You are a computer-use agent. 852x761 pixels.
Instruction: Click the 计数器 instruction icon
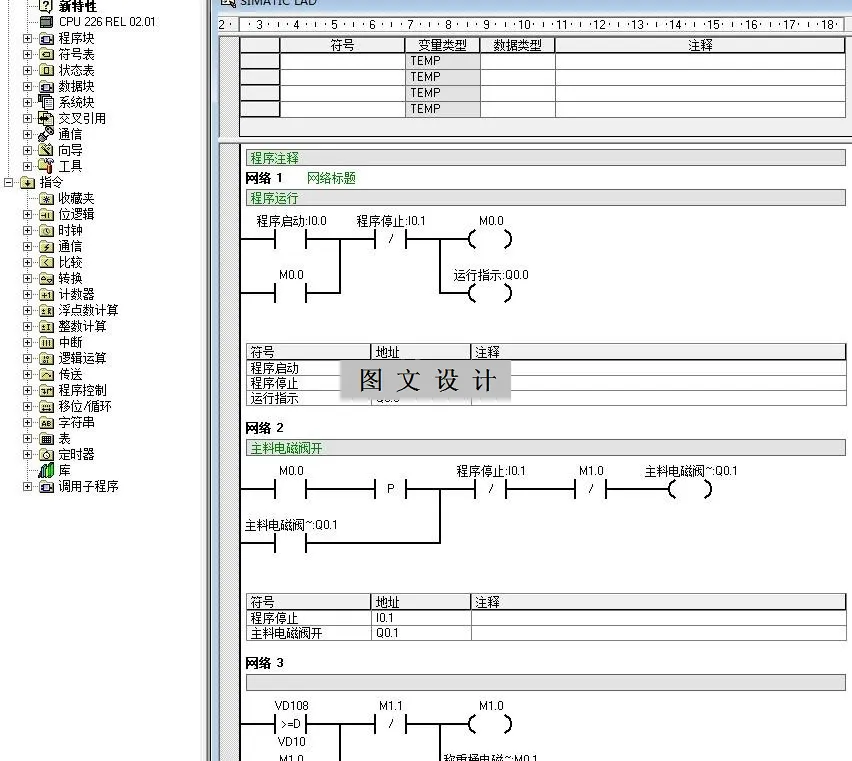(x=46, y=294)
